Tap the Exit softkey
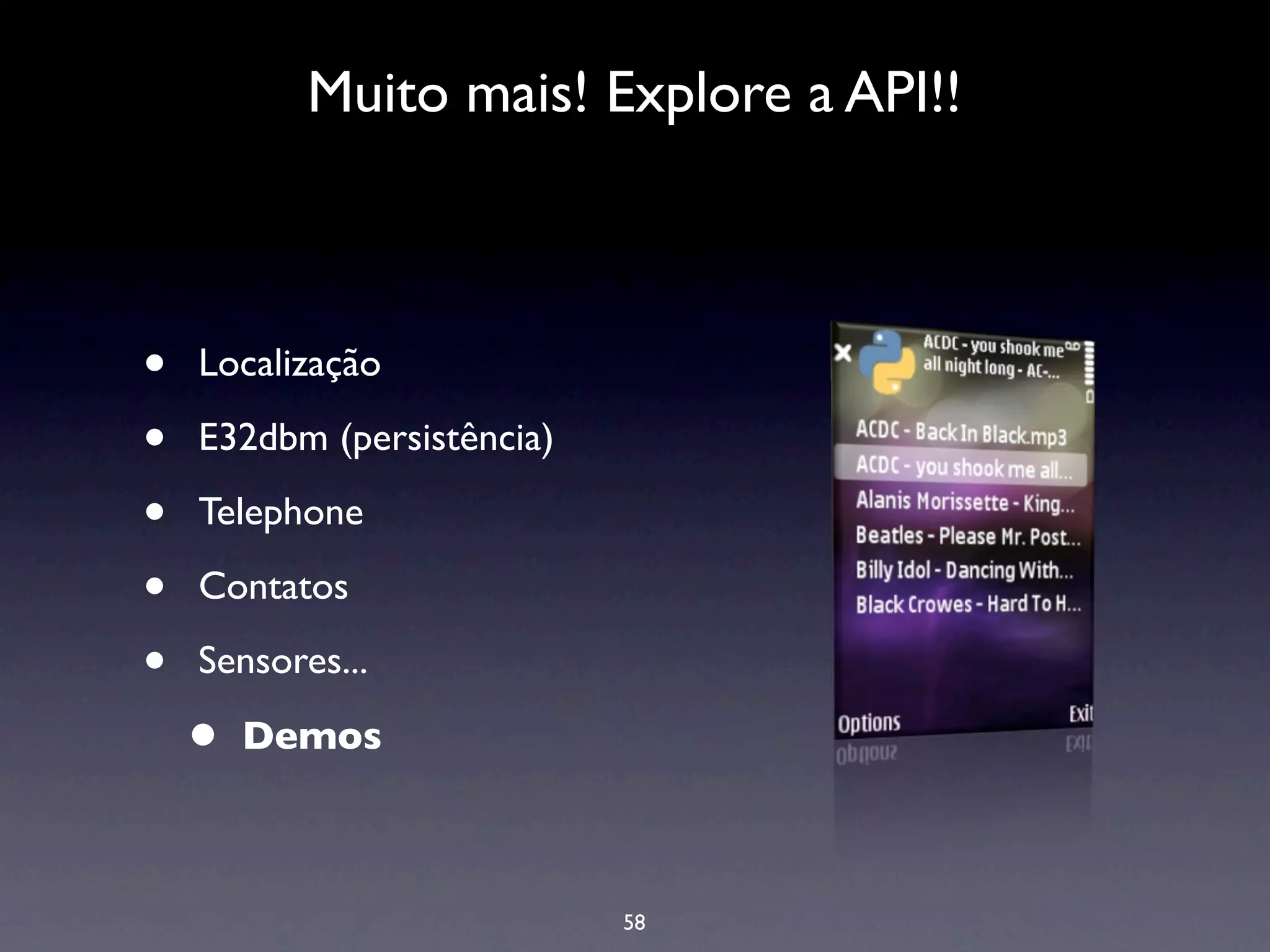This screenshot has height=952, width=1270. 1080,714
